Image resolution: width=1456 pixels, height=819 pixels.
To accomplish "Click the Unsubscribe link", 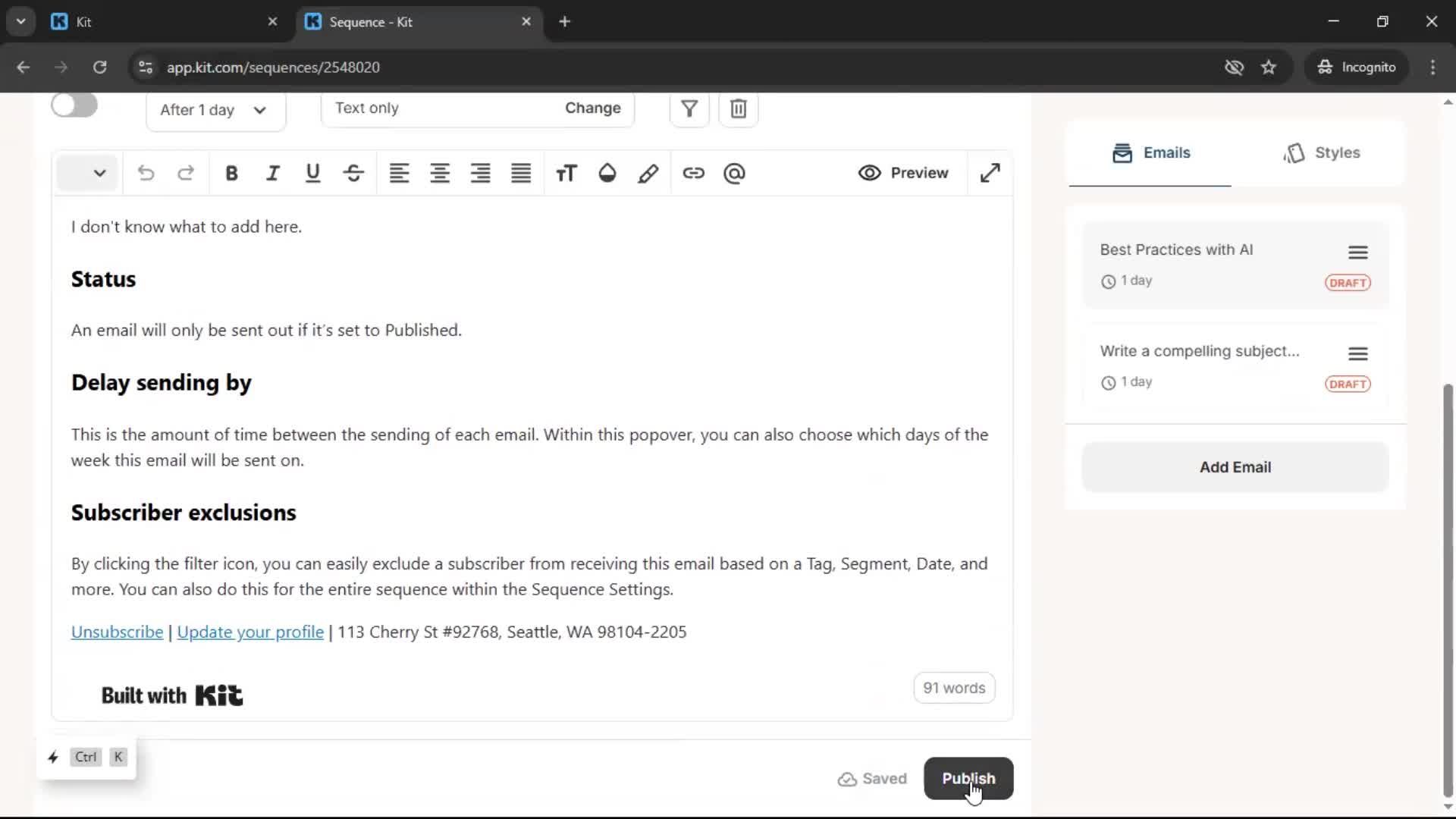I will [x=117, y=632].
